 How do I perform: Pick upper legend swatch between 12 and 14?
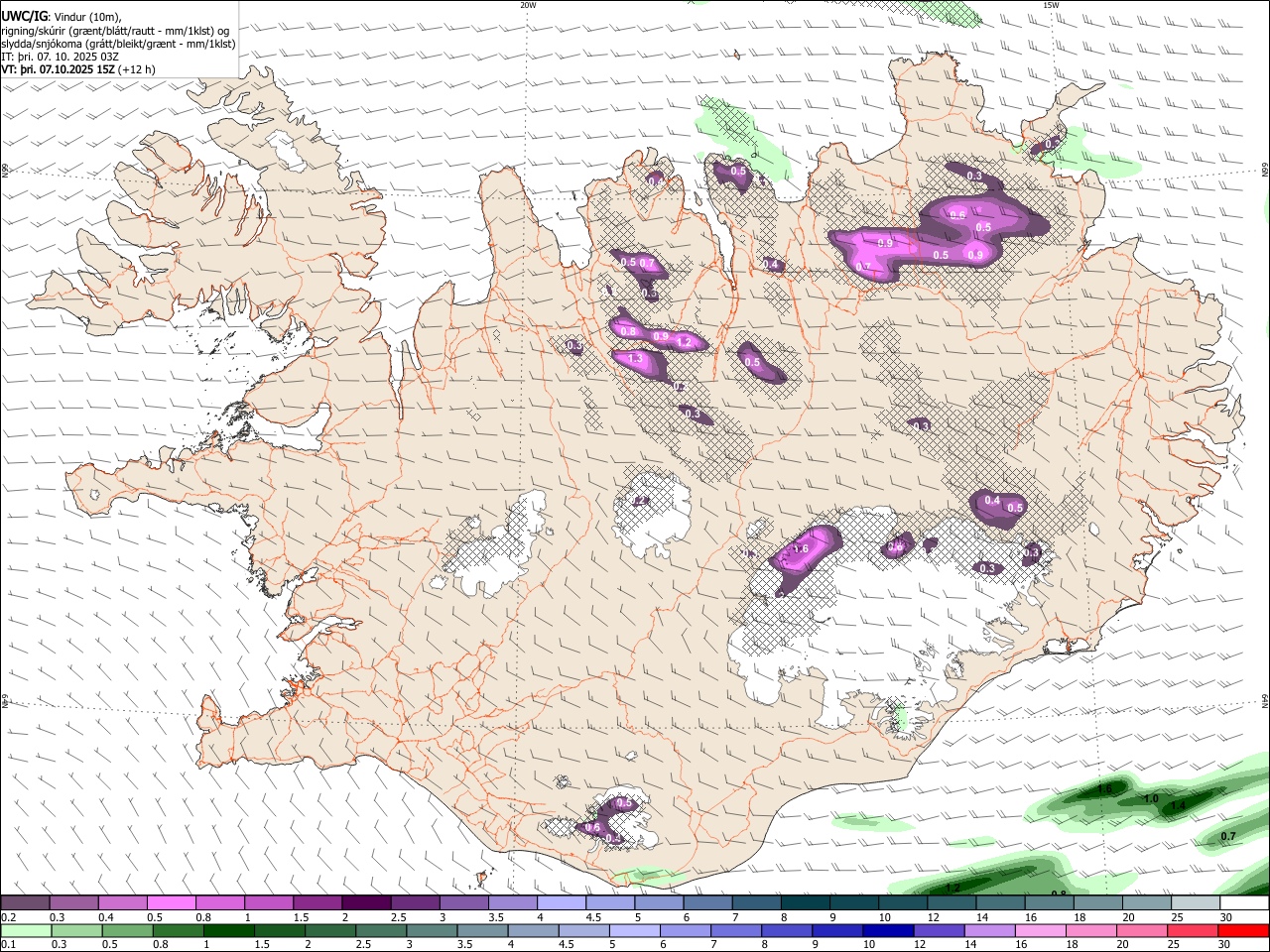pos(952,903)
